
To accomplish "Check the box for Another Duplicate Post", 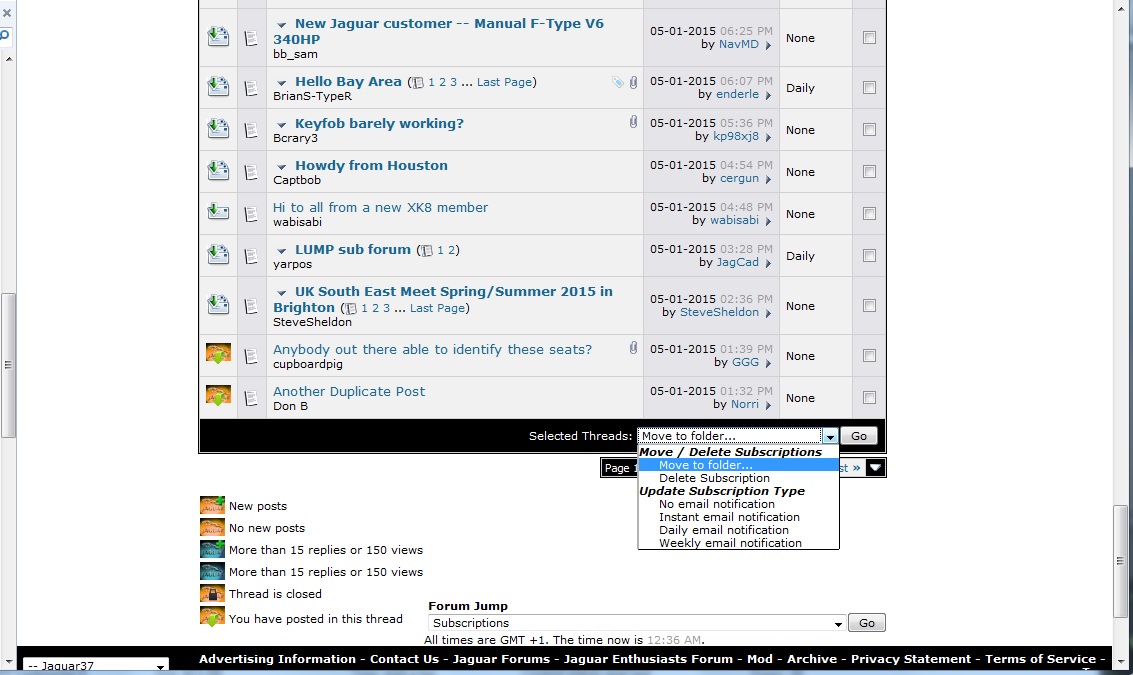I will (869, 398).
